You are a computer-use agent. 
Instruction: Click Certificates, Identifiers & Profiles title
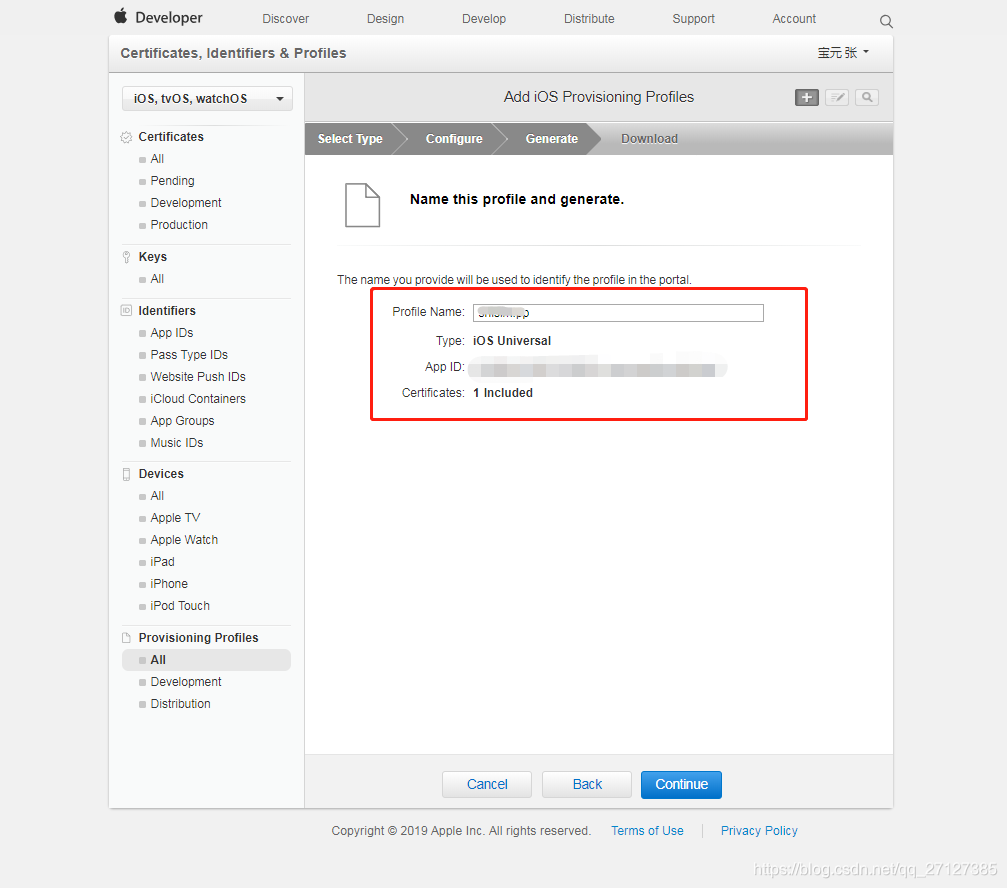(x=233, y=53)
